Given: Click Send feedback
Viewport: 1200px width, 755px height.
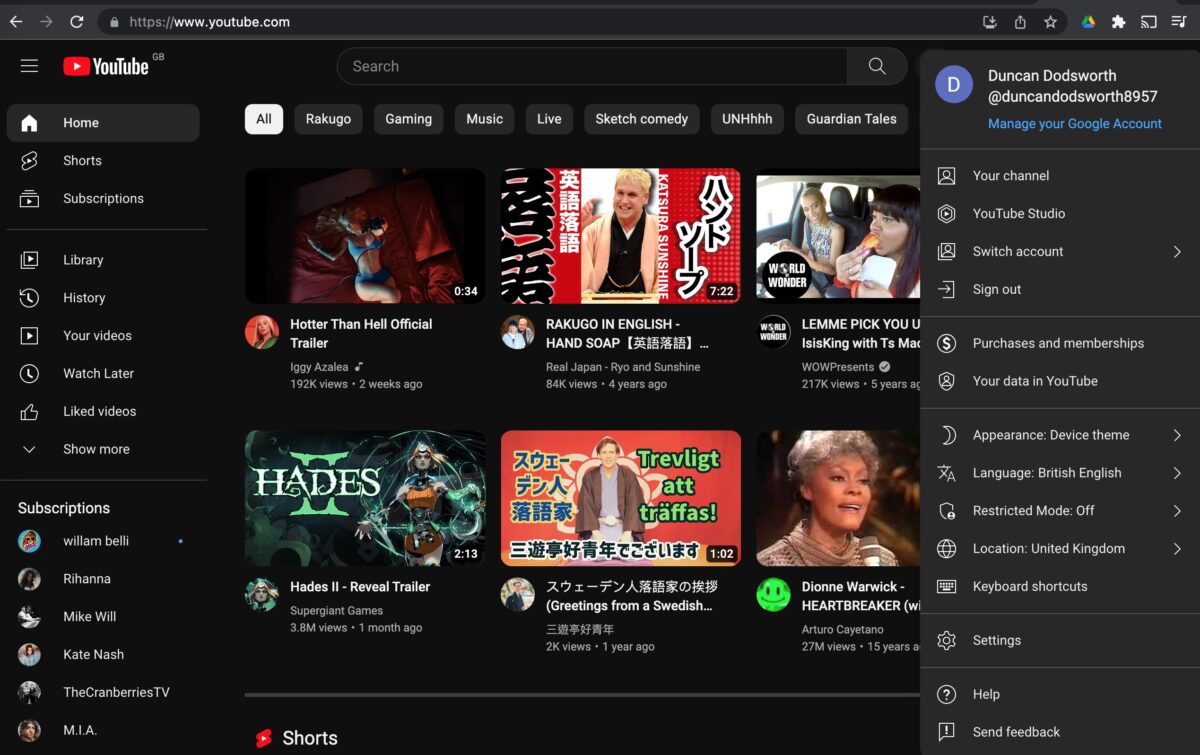Looking at the screenshot, I should coord(1060,732).
